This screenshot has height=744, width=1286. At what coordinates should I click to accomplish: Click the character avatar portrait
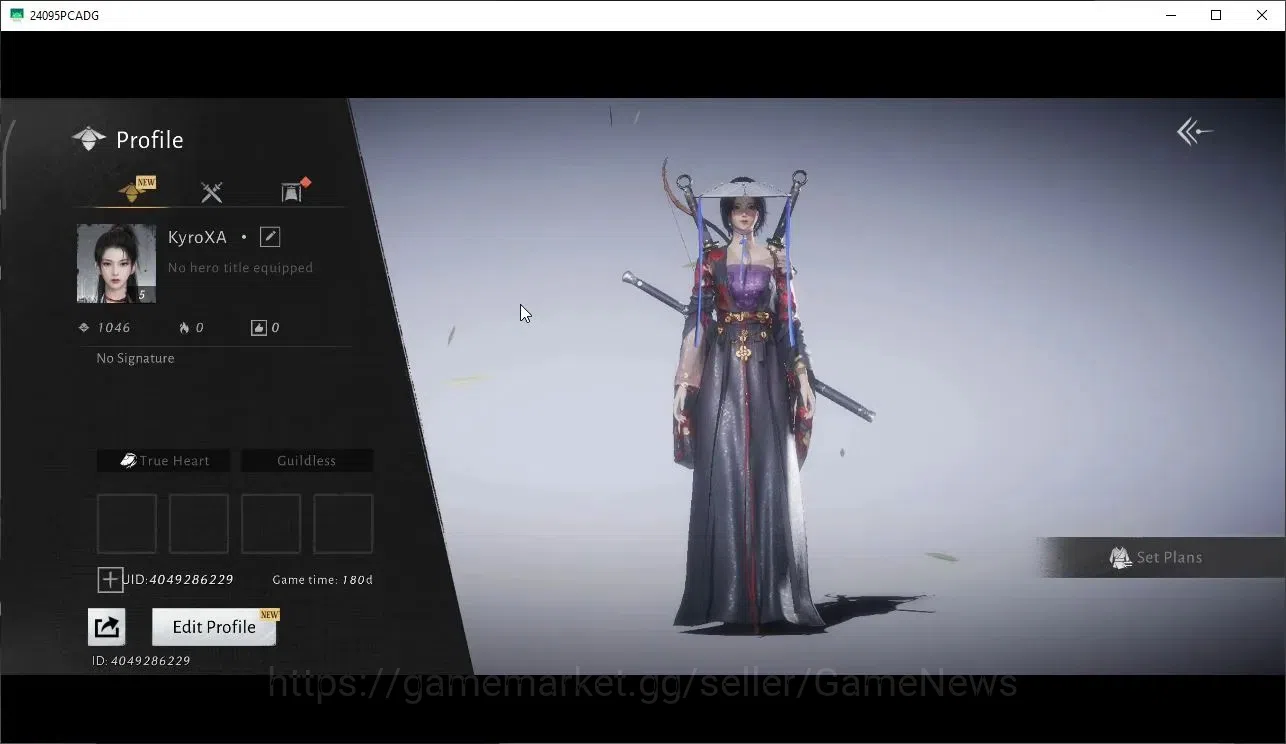pos(117,263)
